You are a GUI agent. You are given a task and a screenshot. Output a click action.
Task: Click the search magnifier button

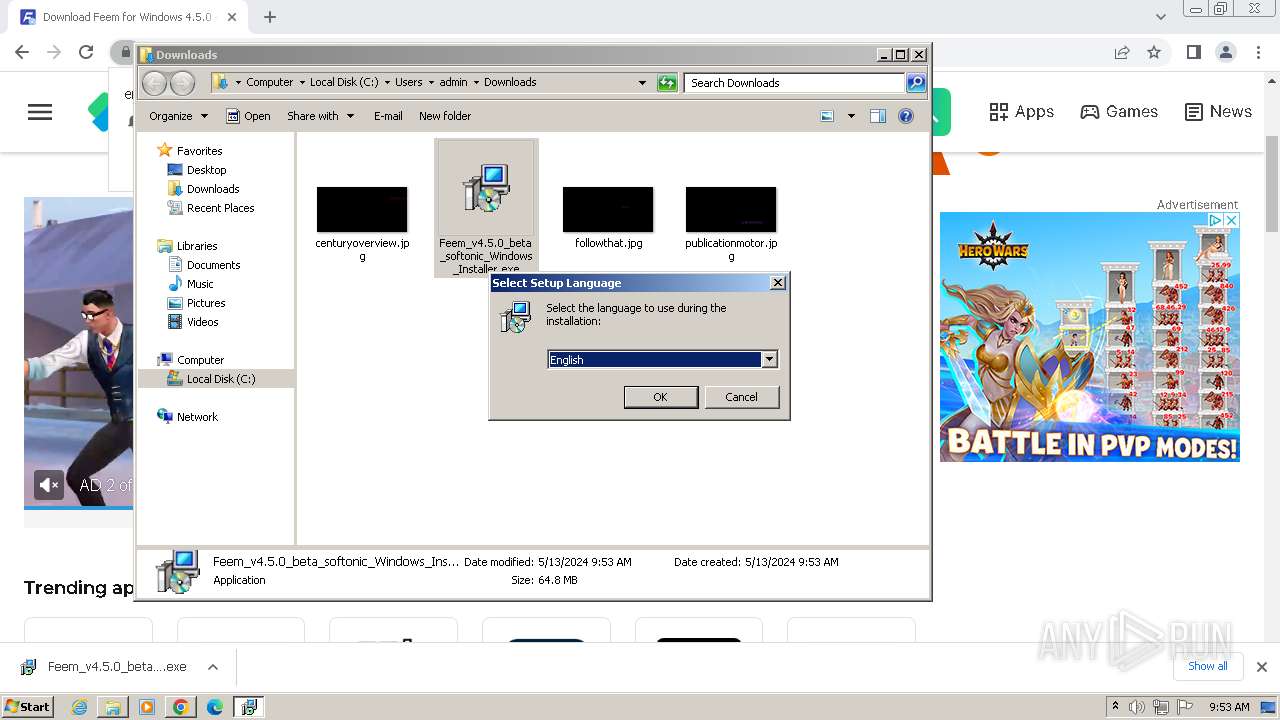[916, 83]
